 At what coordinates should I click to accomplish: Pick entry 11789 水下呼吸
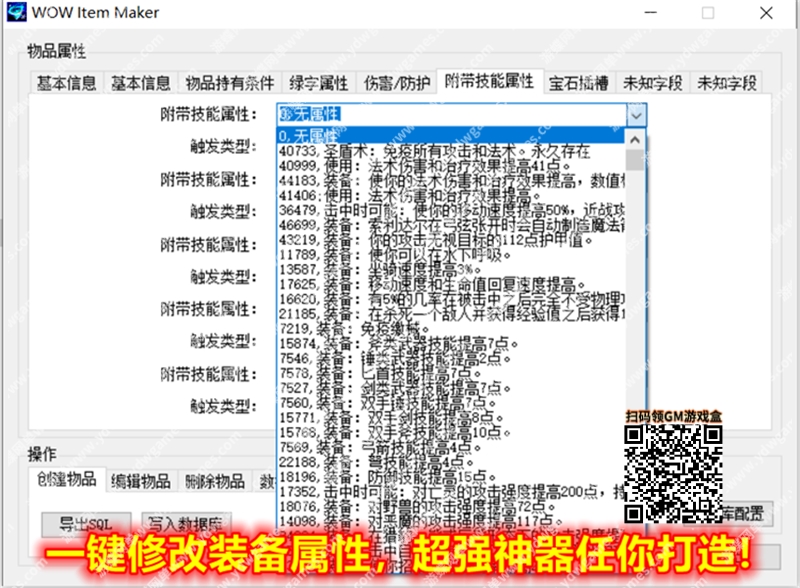pyautogui.click(x=451, y=255)
